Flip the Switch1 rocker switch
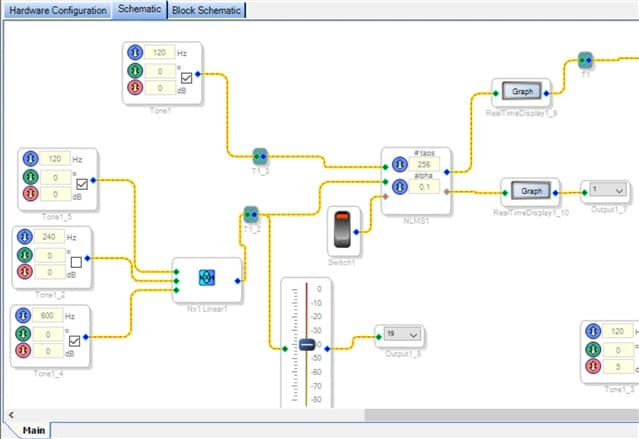The width and height of the screenshot is (639, 439). (x=342, y=229)
